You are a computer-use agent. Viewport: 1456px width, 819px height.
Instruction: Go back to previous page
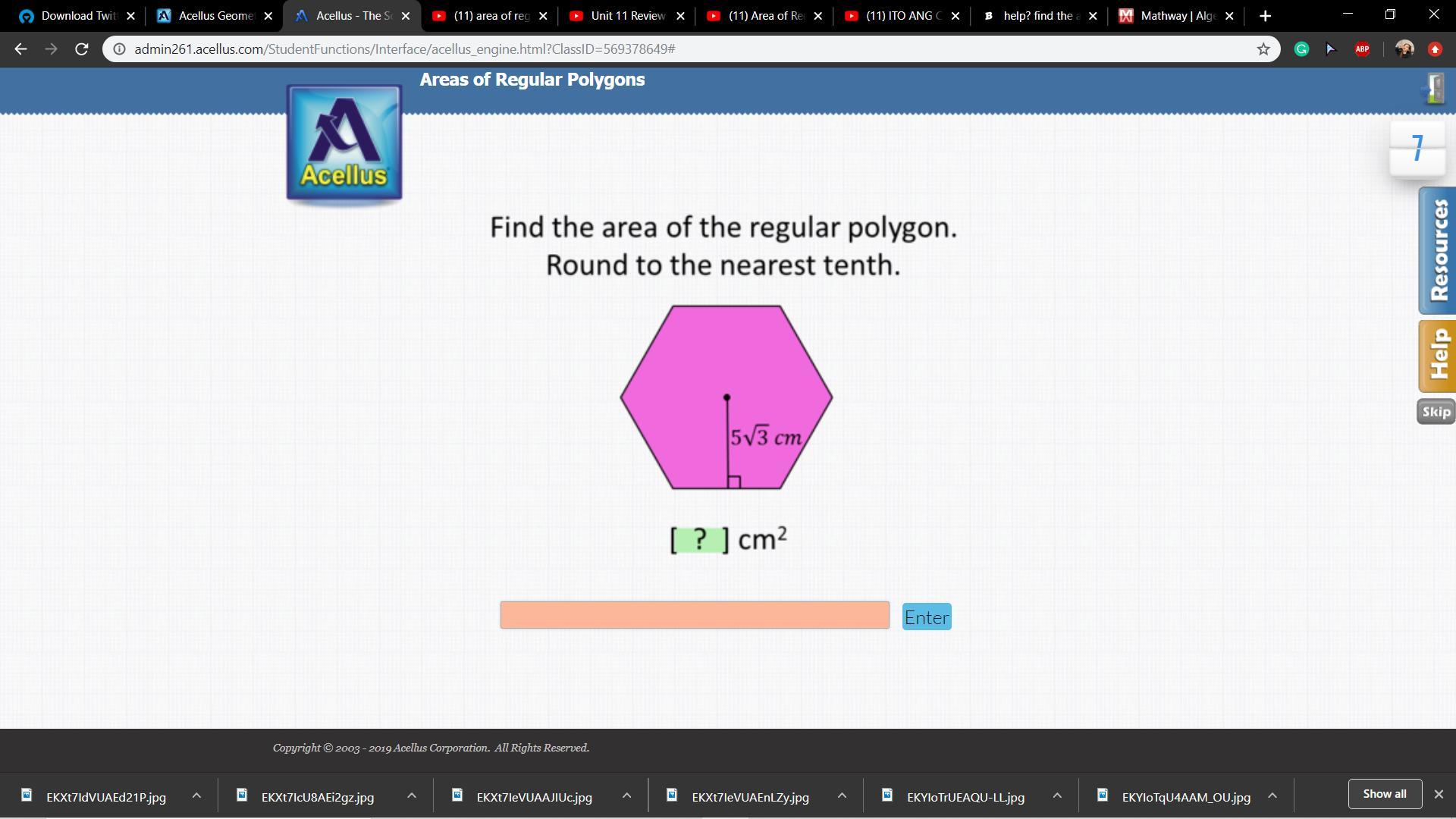pyautogui.click(x=20, y=49)
